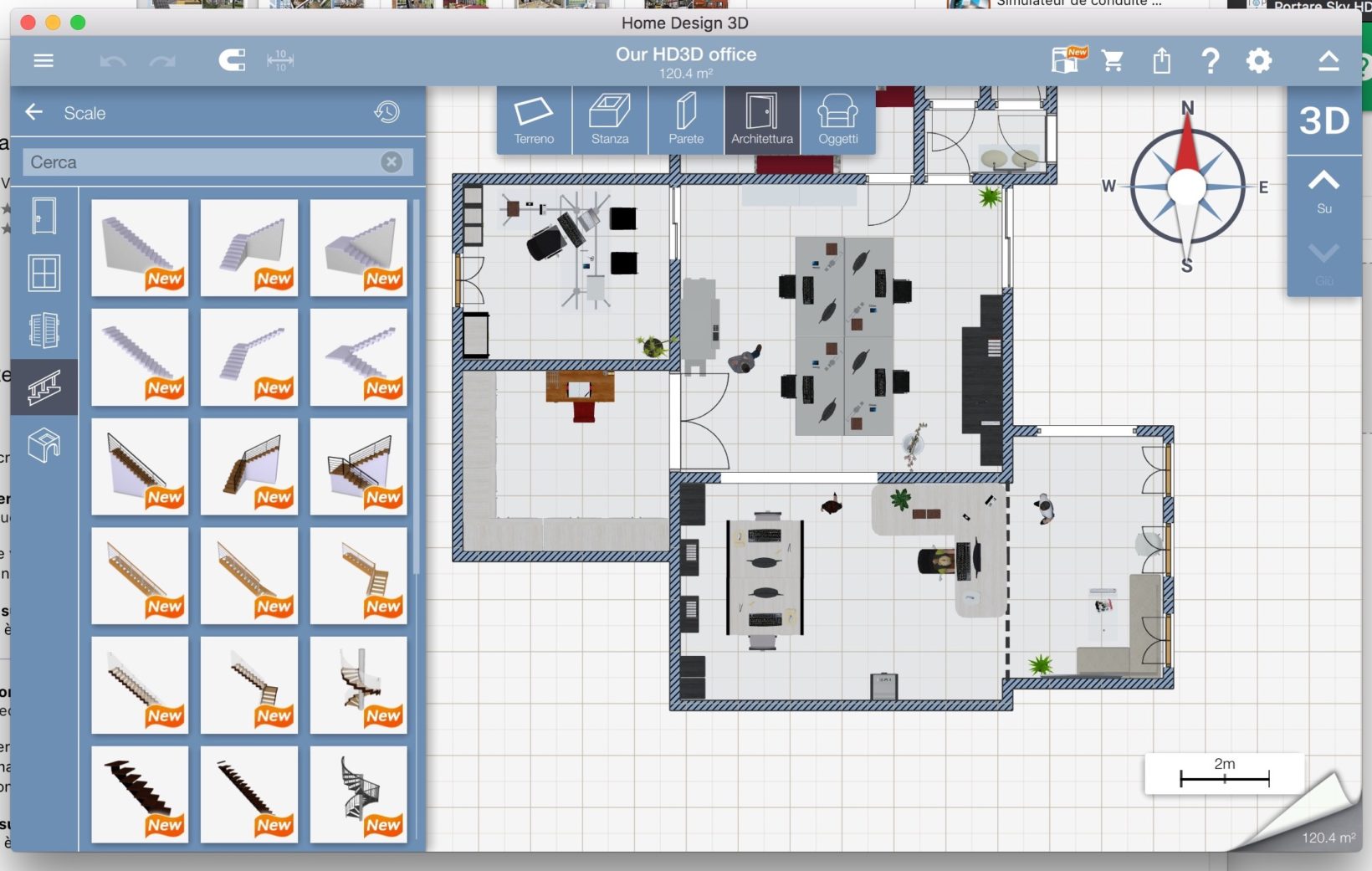This screenshot has height=871, width=1372.
Task: Open settings gear icon
Action: [x=1258, y=60]
